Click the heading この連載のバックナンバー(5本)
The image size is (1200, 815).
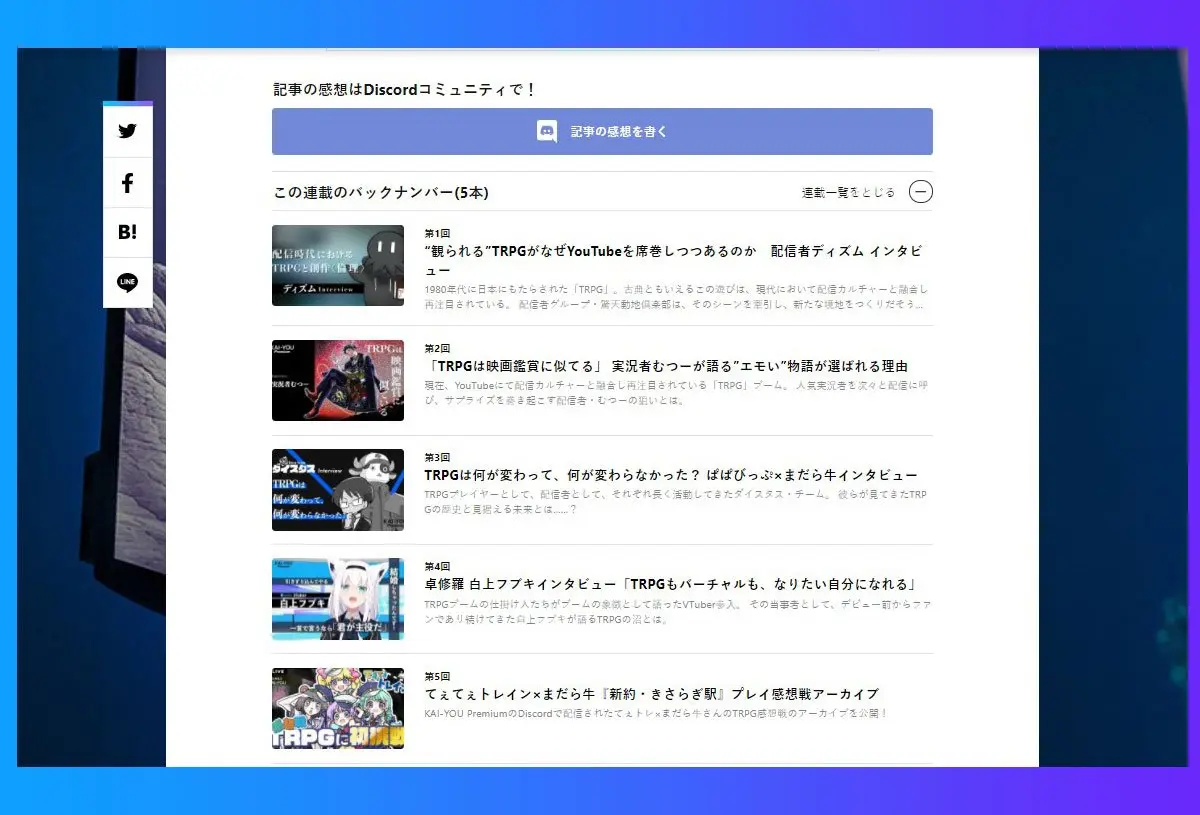[x=381, y=192]
